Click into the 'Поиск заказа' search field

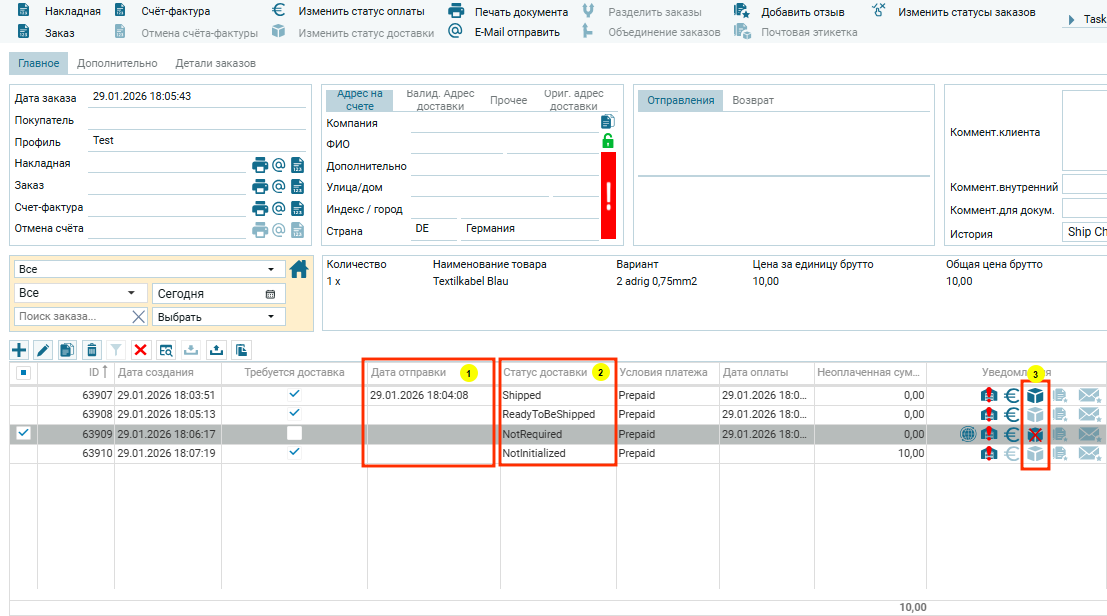pyautogui.click(x=72, y=317)
